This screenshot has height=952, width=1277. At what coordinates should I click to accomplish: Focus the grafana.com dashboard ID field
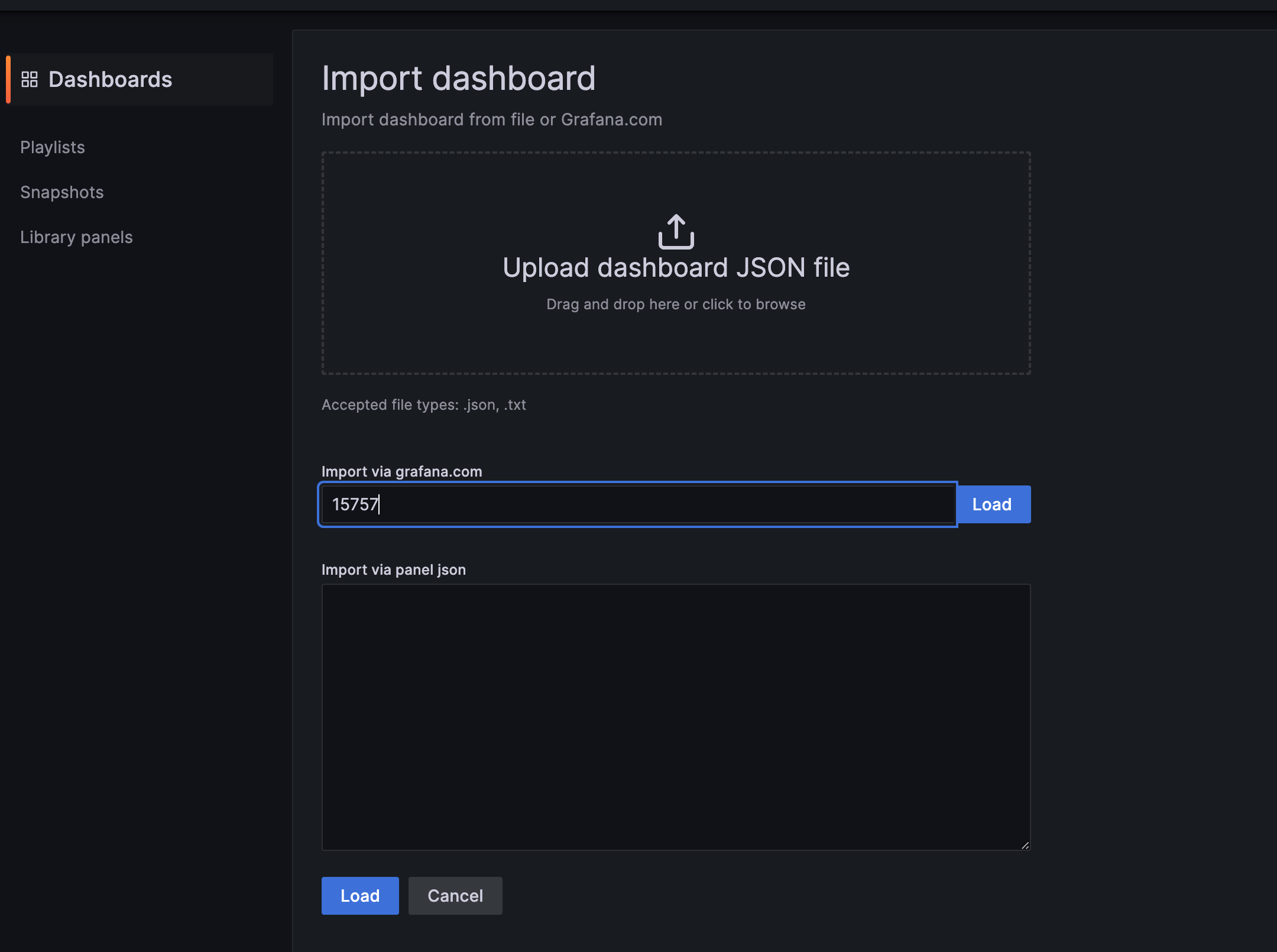(637, 504)
